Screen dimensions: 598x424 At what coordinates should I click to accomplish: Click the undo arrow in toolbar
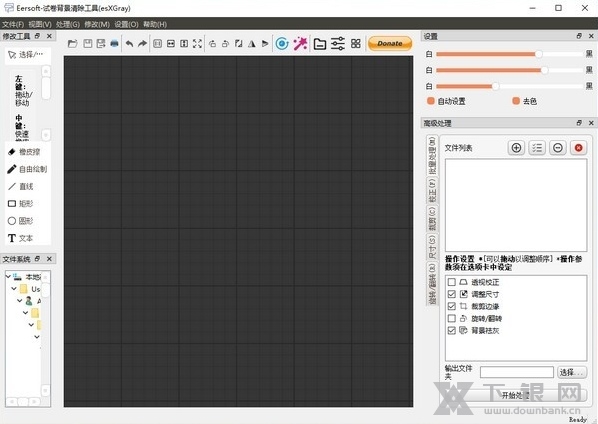point(129,43)
